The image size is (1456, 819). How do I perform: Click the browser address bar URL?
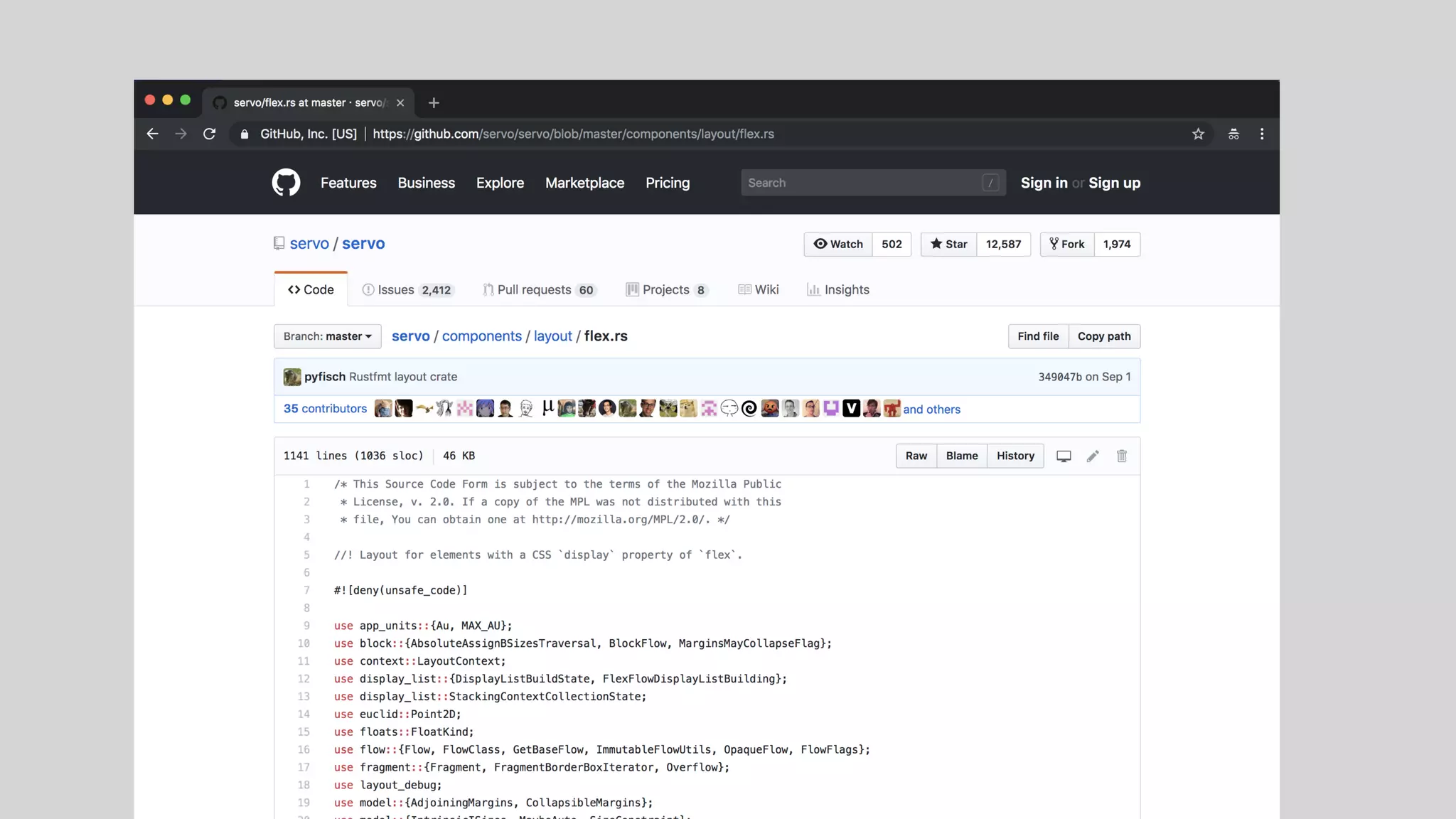point(573,134)
